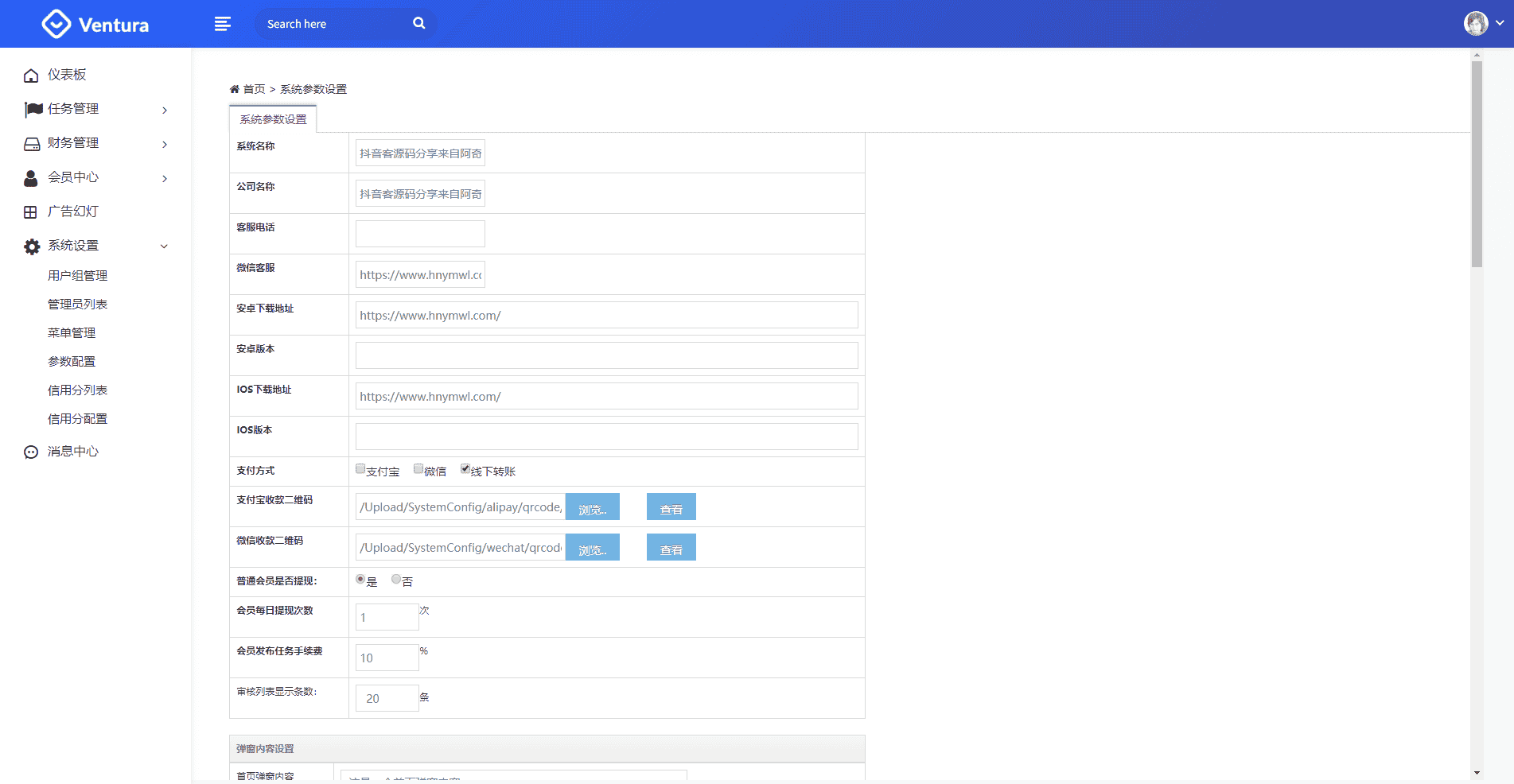Click 查看 for 微信收款二维码
Viewport: 1514px width, 784px height.
pyautogui.click(x=671, y=548)
